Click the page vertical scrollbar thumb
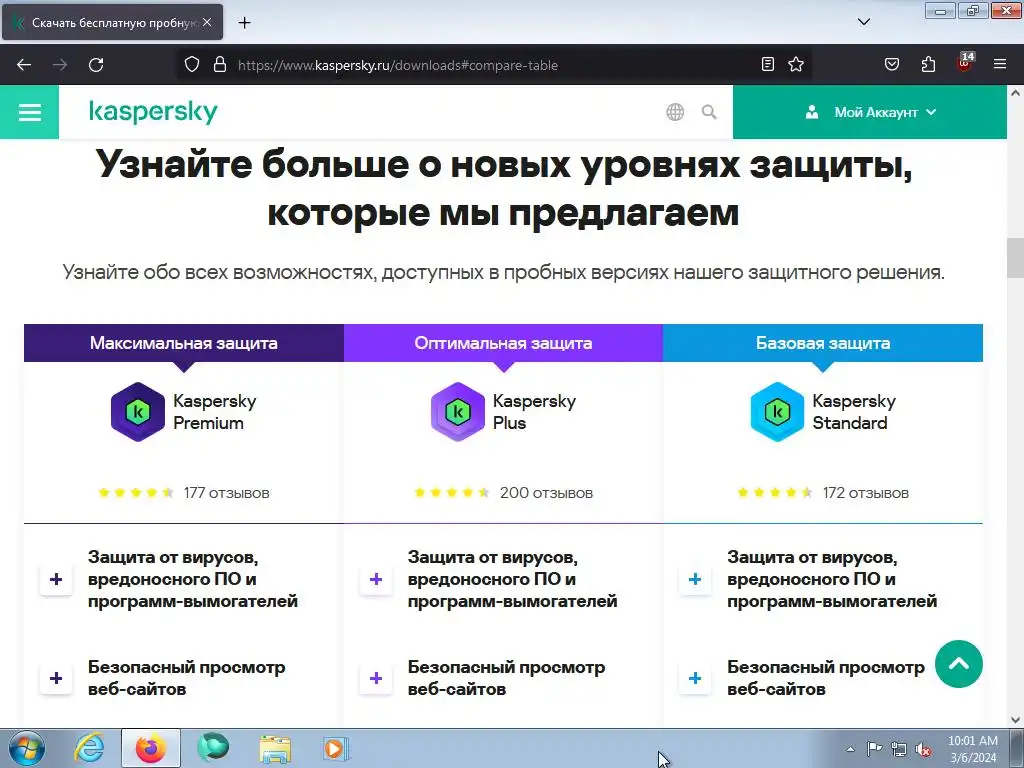Viewport: 1024px width, 768px height. [1016, 258]
